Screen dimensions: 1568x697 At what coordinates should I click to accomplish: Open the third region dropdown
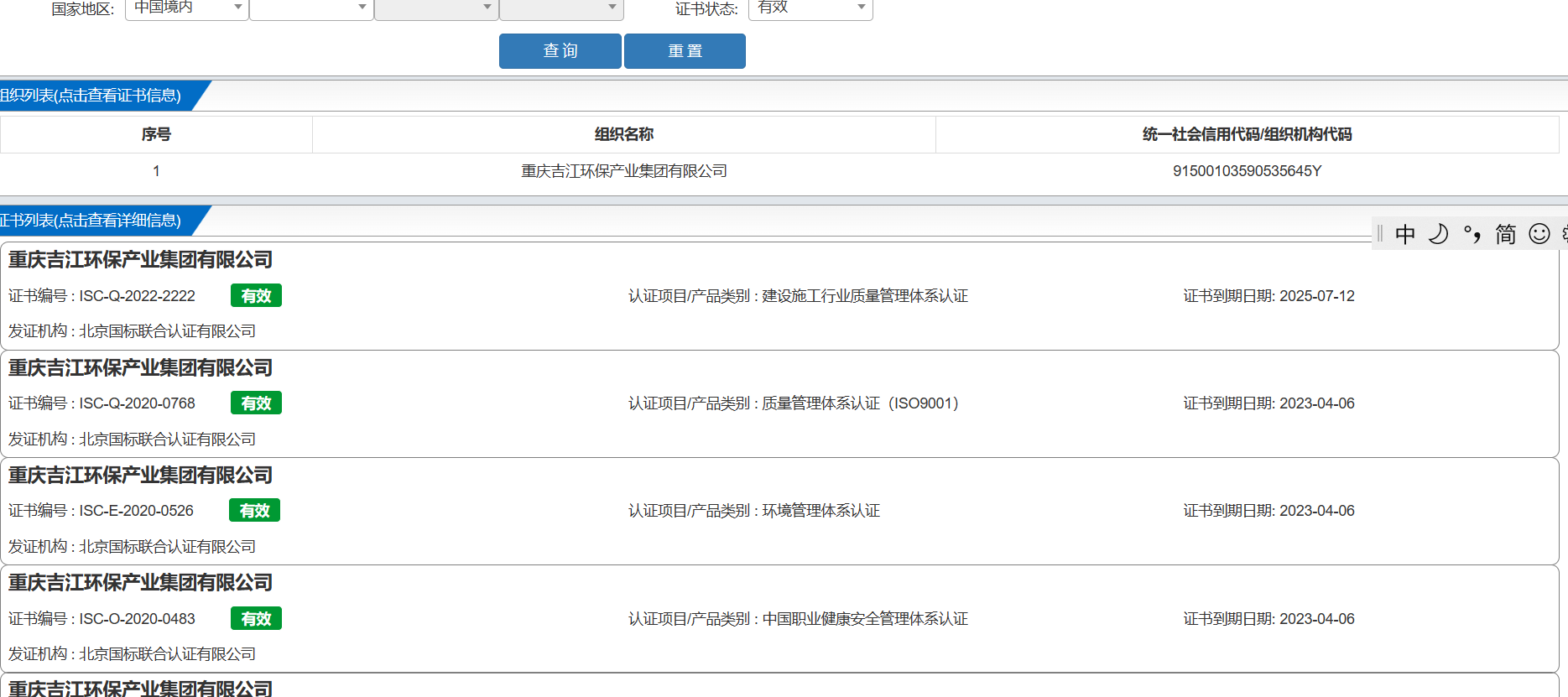click(436, 8)
